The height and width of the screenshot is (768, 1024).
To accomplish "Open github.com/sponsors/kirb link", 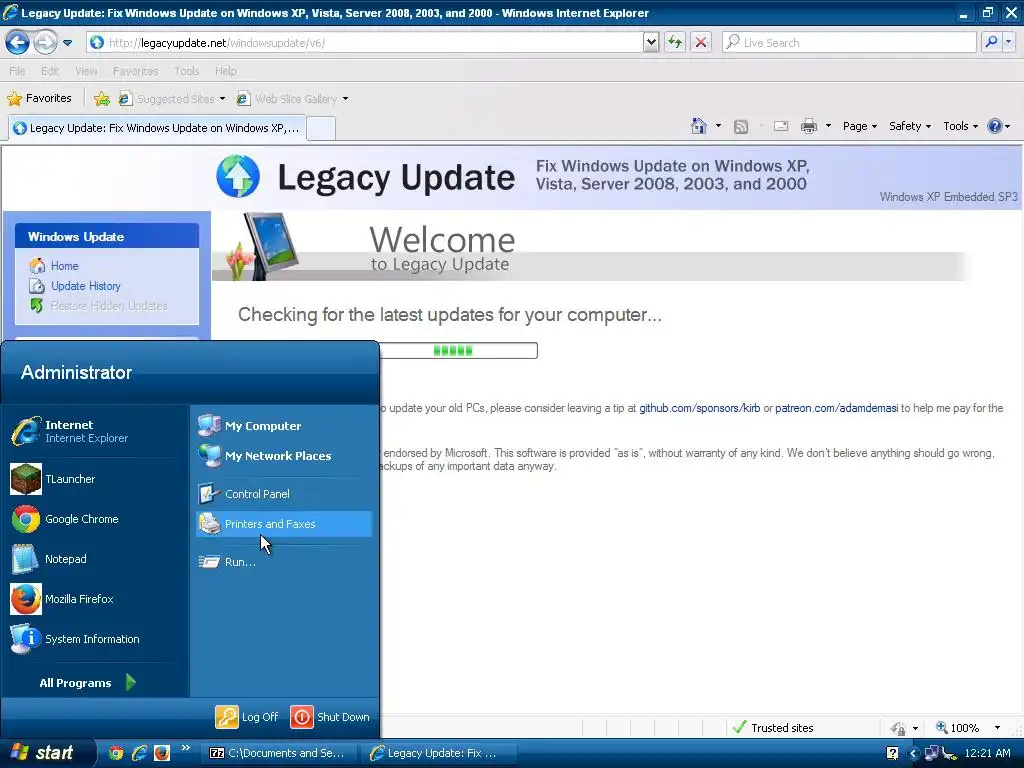I will pos(699,408).
